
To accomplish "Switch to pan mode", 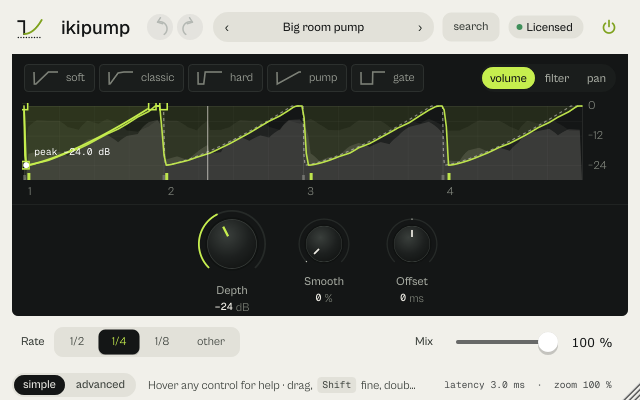I will [x=596, y=78].
